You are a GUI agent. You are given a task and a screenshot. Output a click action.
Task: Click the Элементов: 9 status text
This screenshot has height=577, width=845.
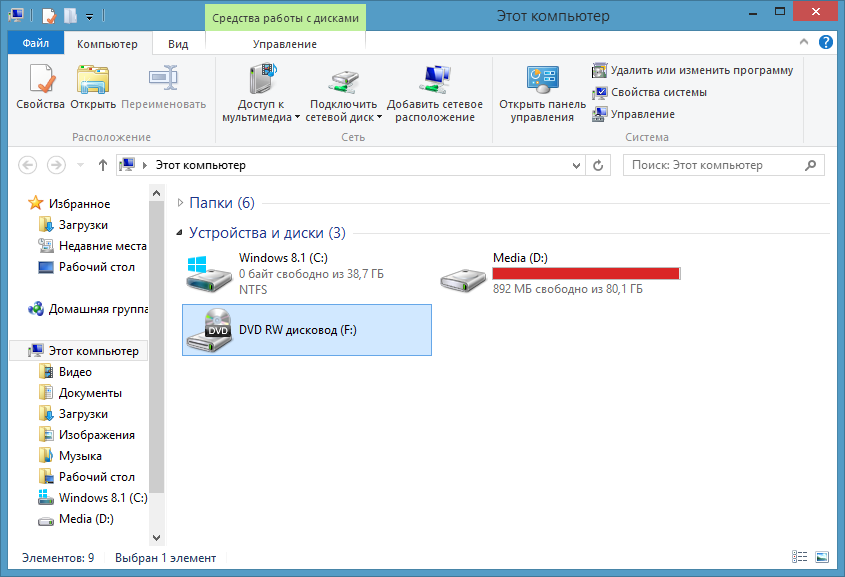tap(58, 558)
